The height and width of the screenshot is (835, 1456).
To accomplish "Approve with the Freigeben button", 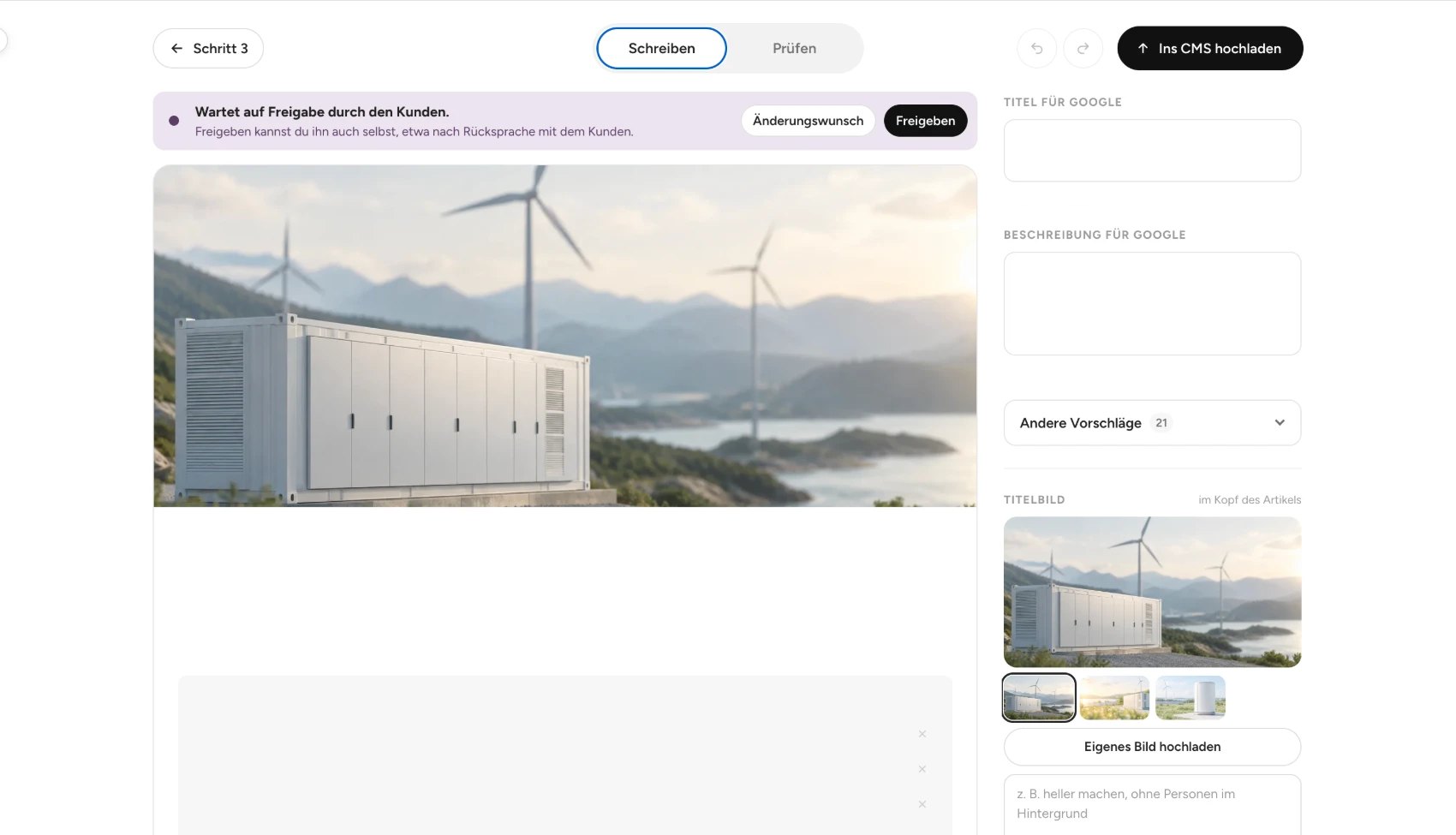I will (925, 121).
